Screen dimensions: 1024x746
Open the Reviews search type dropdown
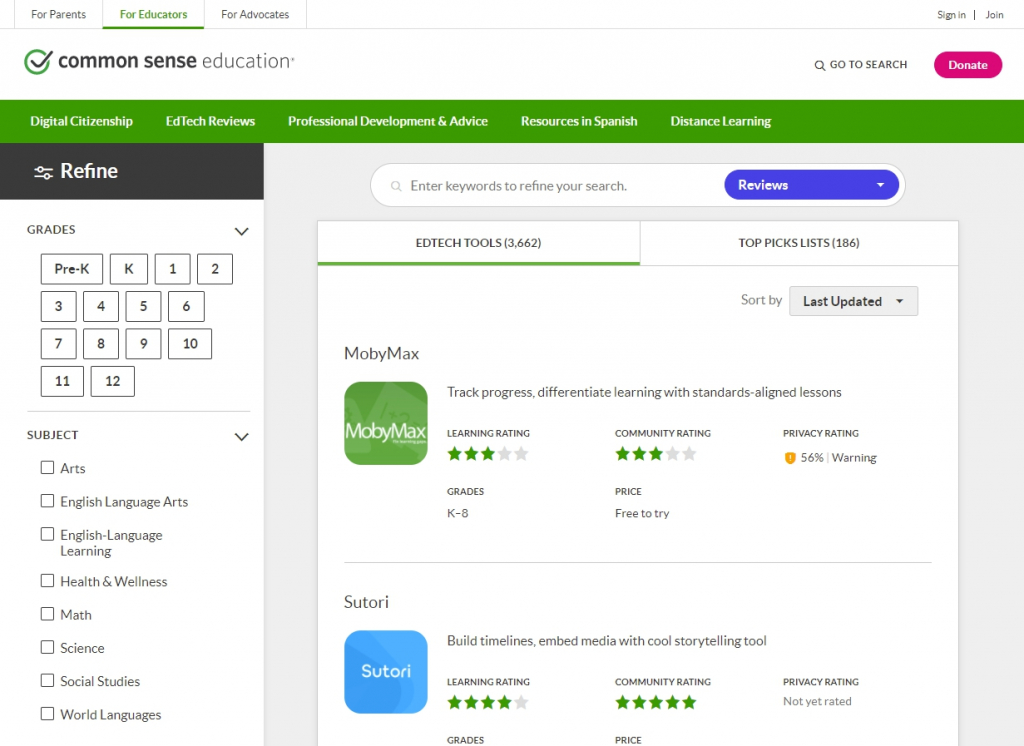pyautogui.click(x=811, y=185)
